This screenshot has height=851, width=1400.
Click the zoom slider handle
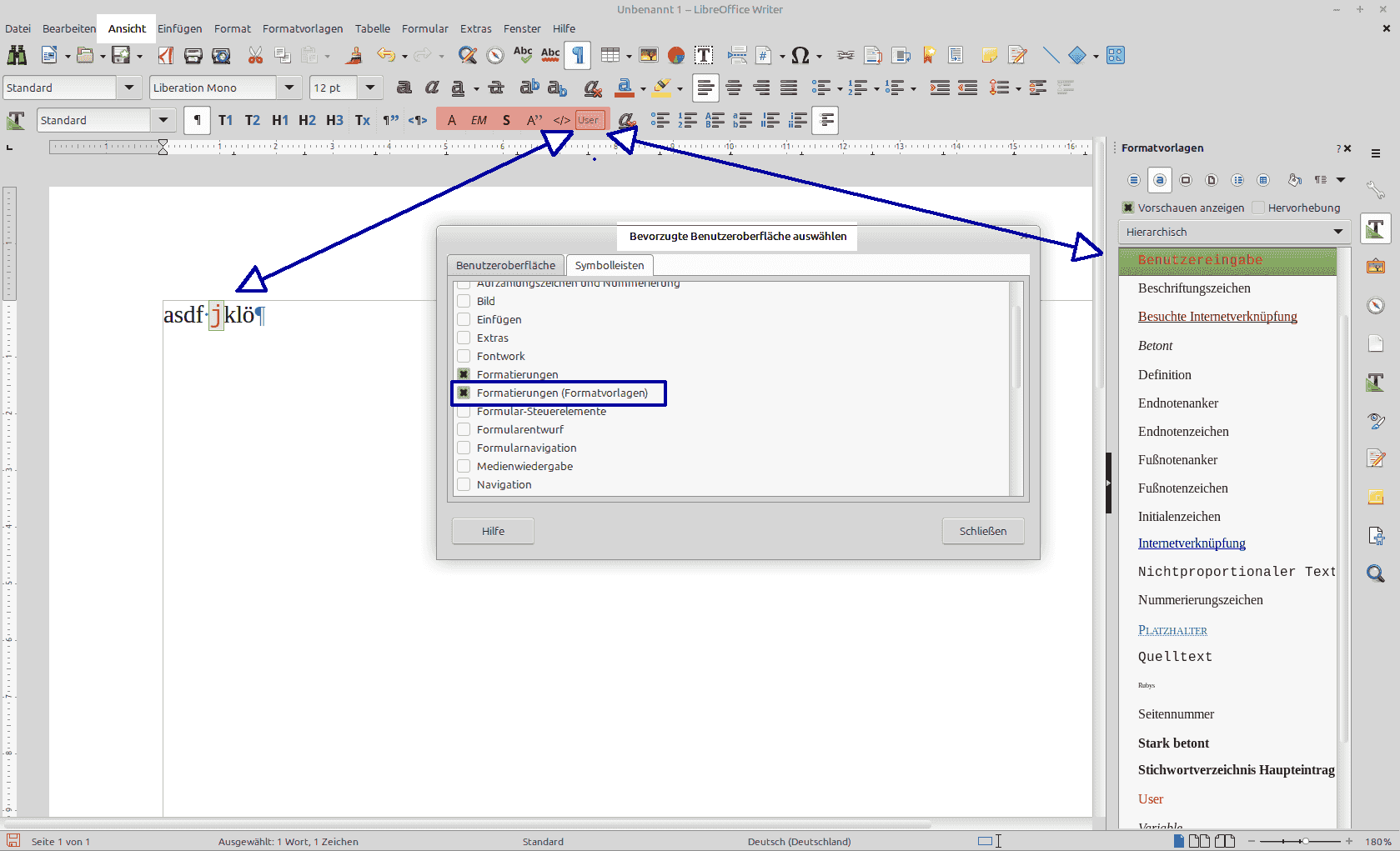point(1304,841)
